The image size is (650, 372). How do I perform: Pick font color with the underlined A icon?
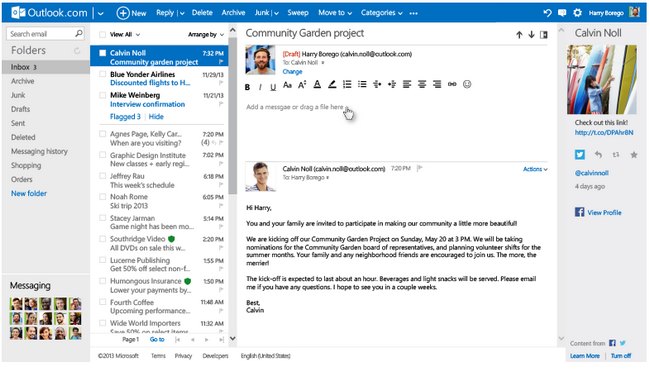[x=317, y=85]
